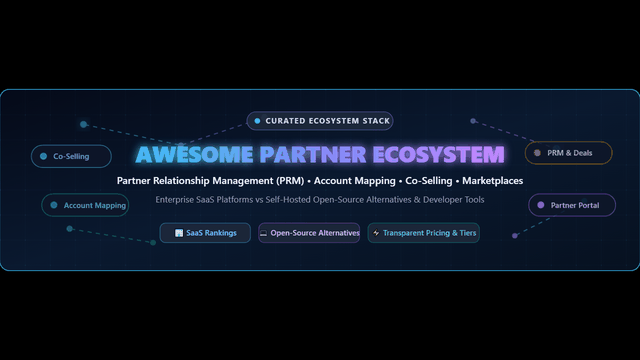Open the PRM & Deals pill
Screen dimensions: 640x360
569,153
